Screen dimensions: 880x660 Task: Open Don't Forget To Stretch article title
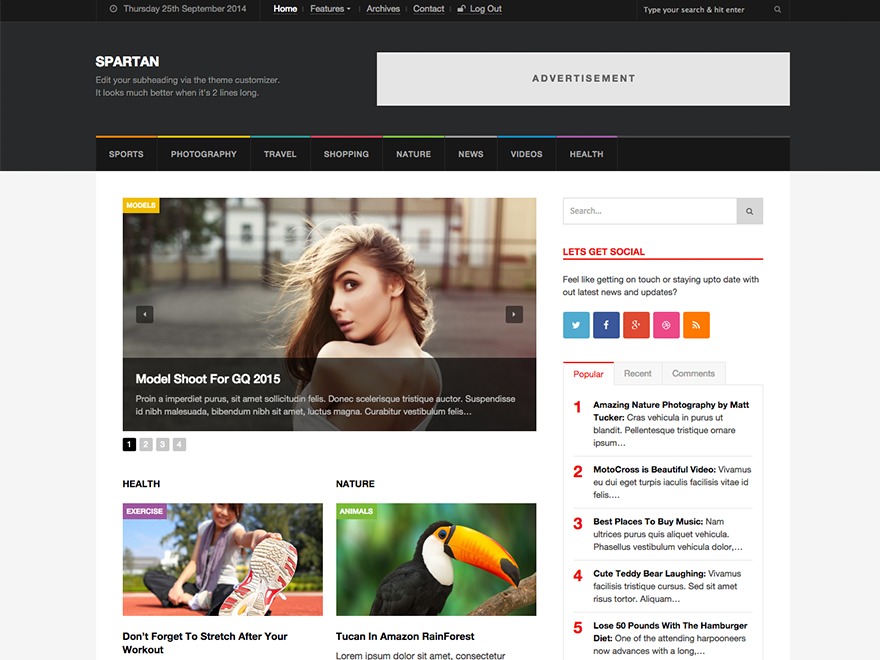[205, 643]
